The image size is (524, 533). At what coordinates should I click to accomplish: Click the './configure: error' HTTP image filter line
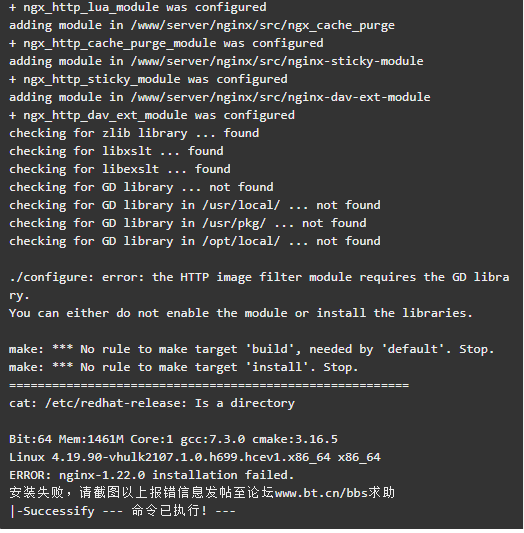pos(259,286)
